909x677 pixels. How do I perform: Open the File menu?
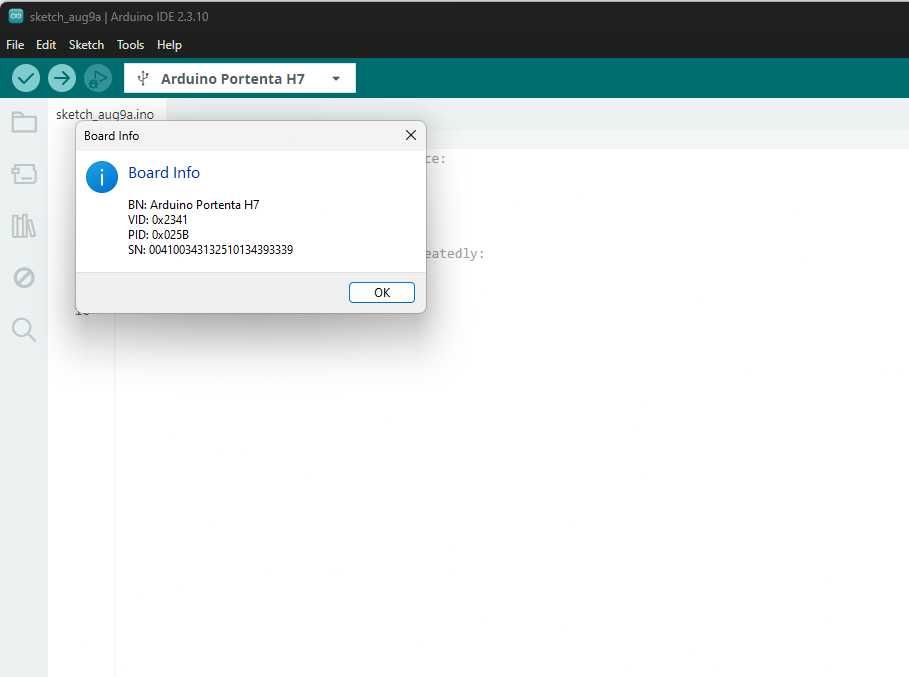(15, 45)
